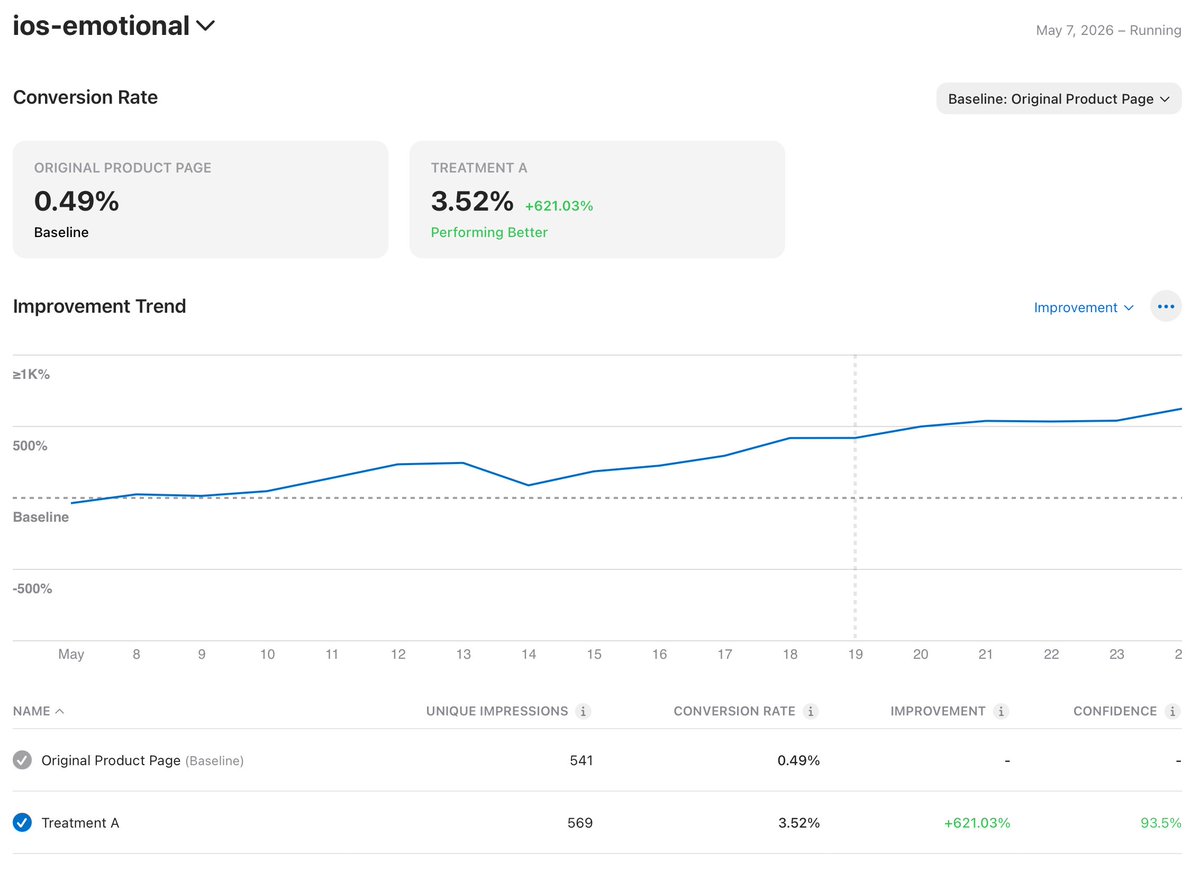Click the Conversion Rate heading

(x=85, y=97)
